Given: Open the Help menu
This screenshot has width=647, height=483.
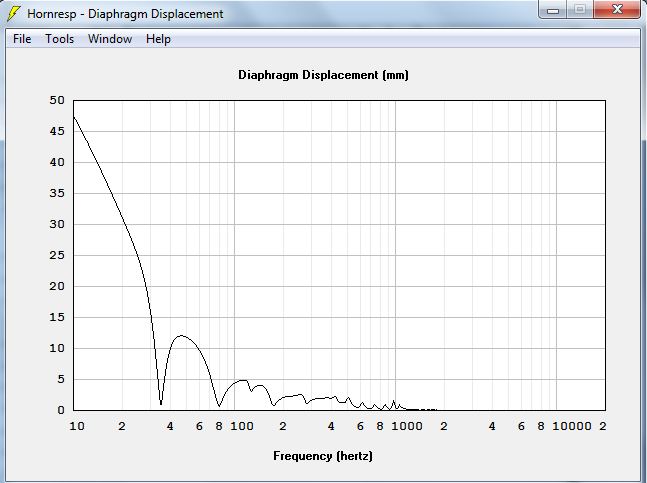Looking at the screenshot, I should (158, 39).
